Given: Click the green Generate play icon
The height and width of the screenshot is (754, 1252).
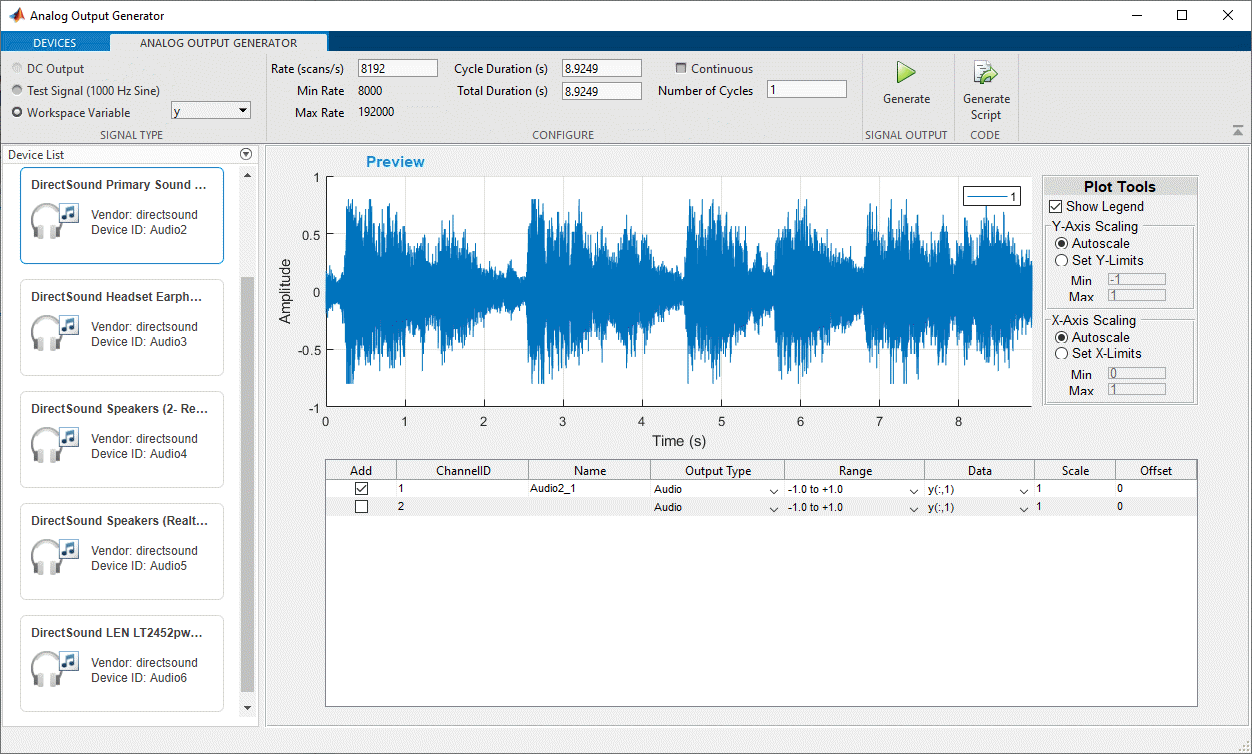Looking at the screenshot, I should (906, 72).
